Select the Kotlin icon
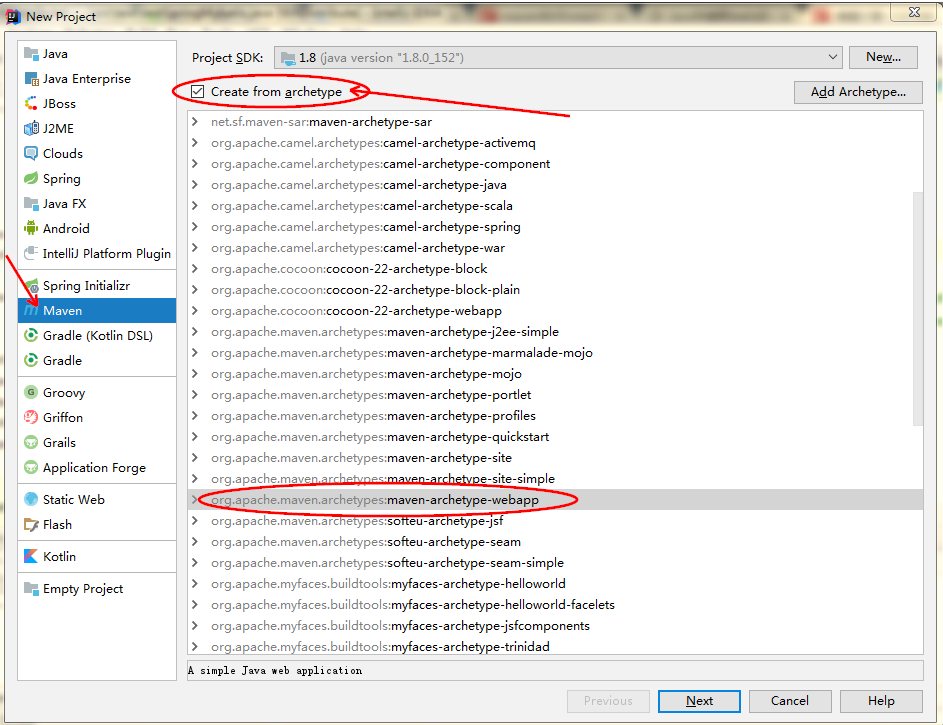 tap(31, 557)
